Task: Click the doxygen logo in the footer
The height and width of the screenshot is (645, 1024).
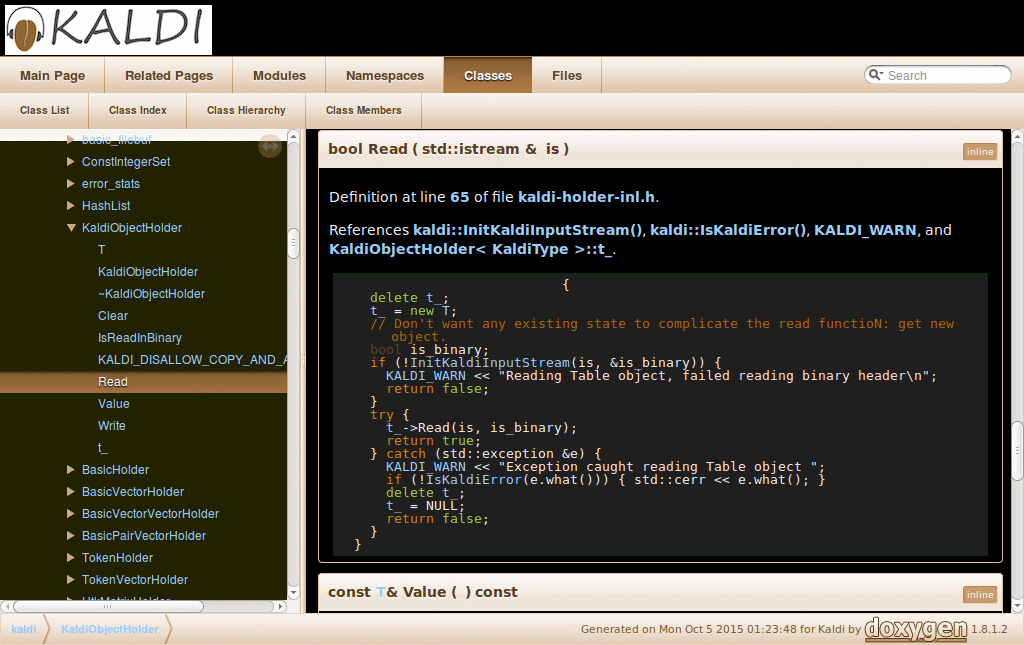Action: click(x=916, y=629)
